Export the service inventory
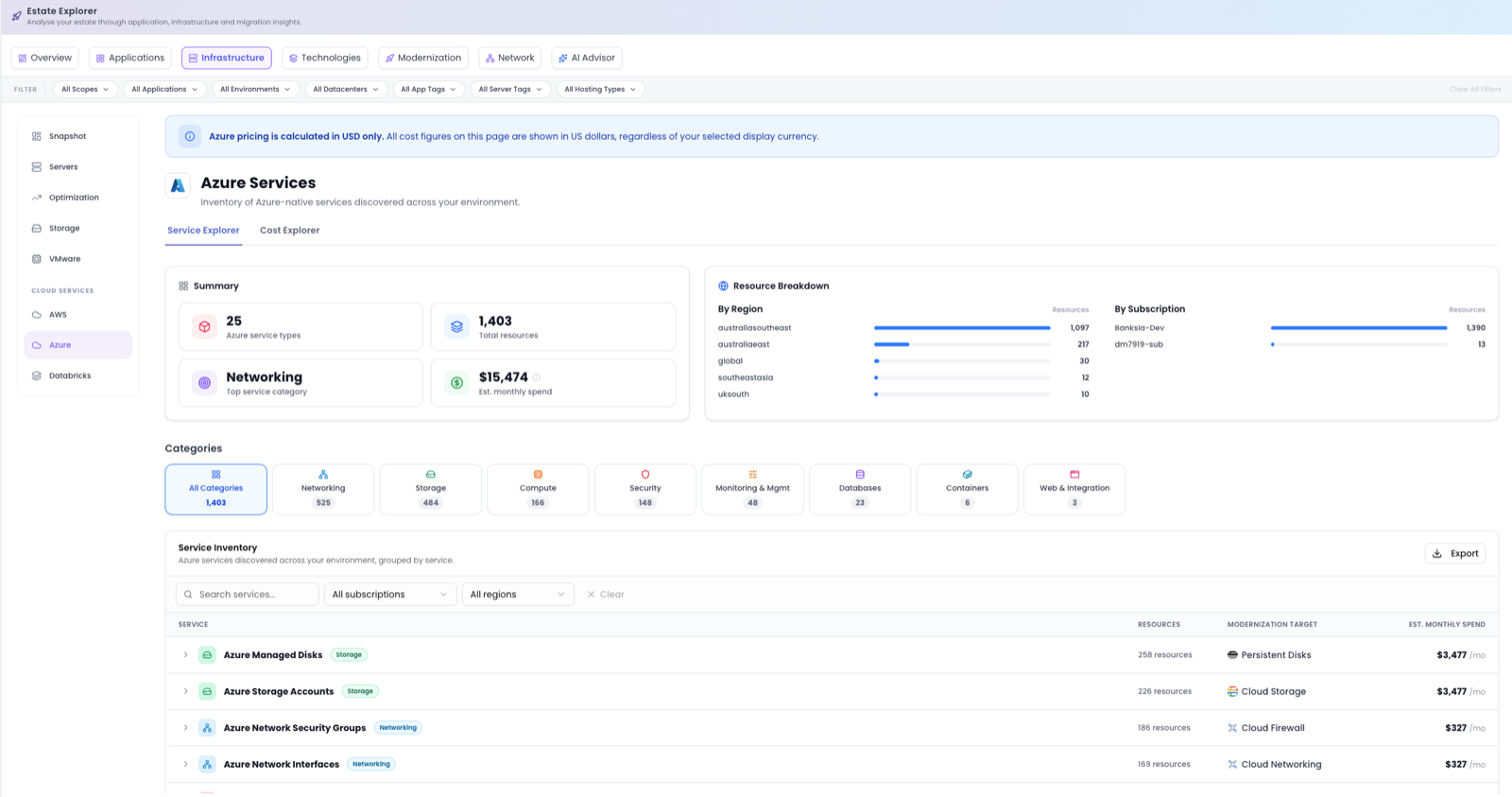This screenshot has height=797, width=1512. click(1455, 553)
